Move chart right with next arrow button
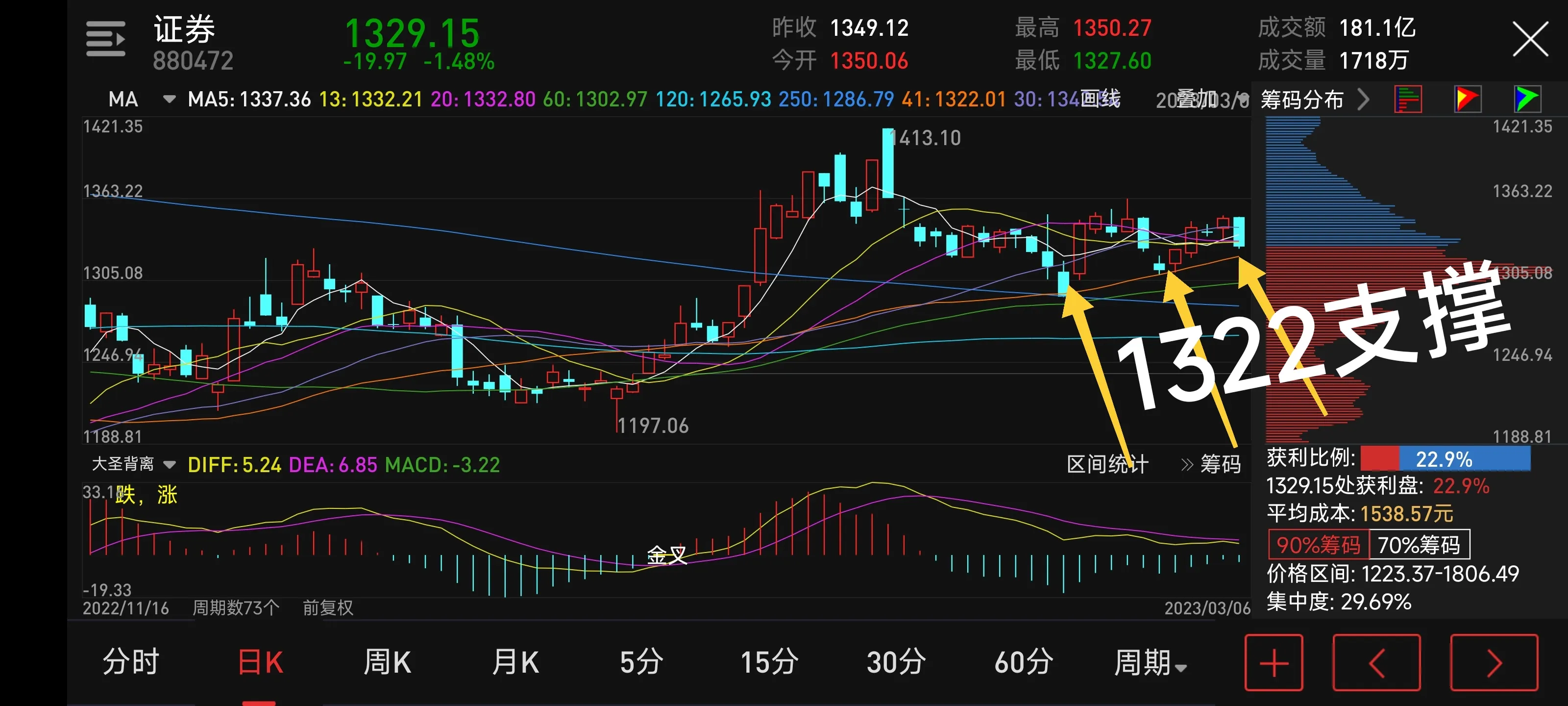1568x706 pixels. tap(1494, 662)
